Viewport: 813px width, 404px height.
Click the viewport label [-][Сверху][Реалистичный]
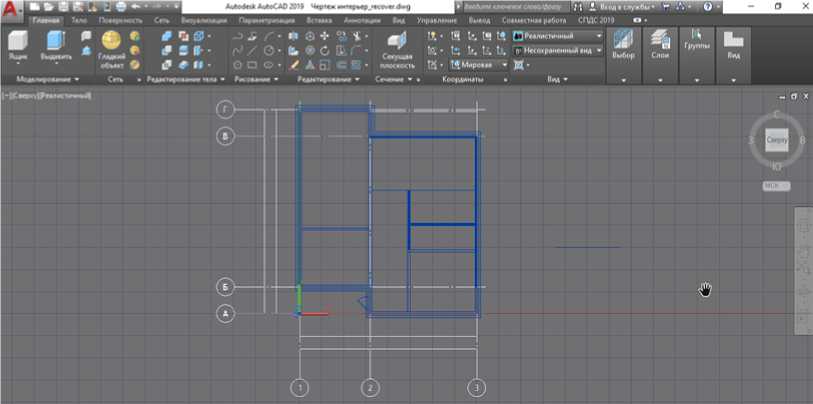coord(47,96)
